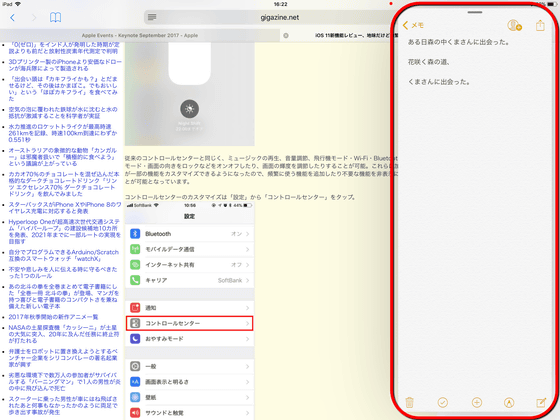The image size is (560, 420).
Task: Open バーニングマン article link
Action: (65, 382)
